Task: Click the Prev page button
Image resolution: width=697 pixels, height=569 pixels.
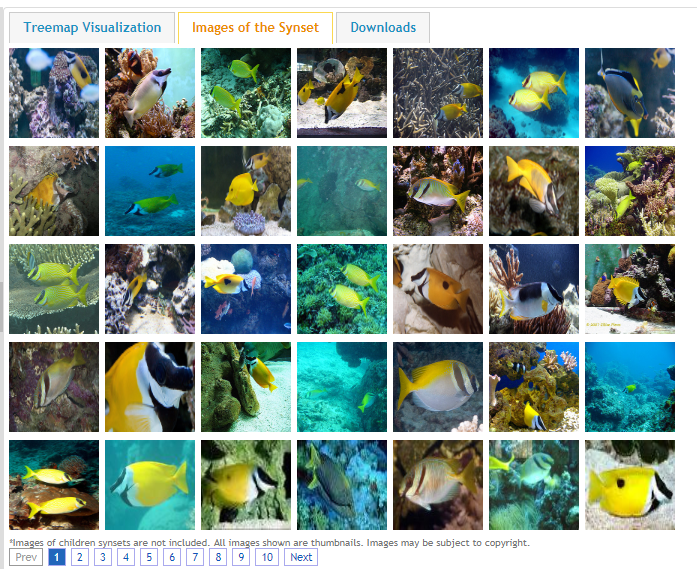Action: coord(26,557)
